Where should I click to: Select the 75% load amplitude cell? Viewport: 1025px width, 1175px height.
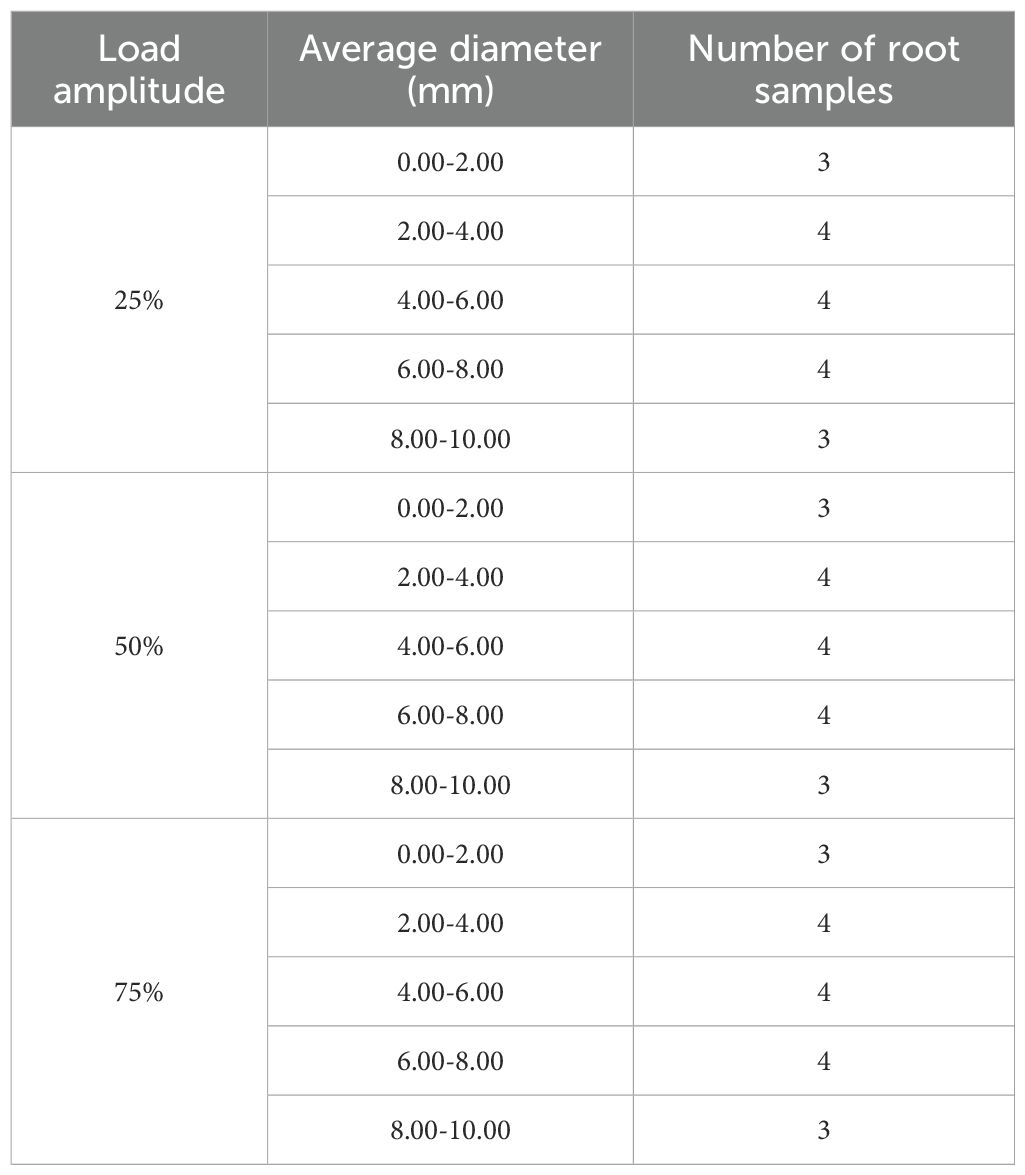[x=139, y=992]
